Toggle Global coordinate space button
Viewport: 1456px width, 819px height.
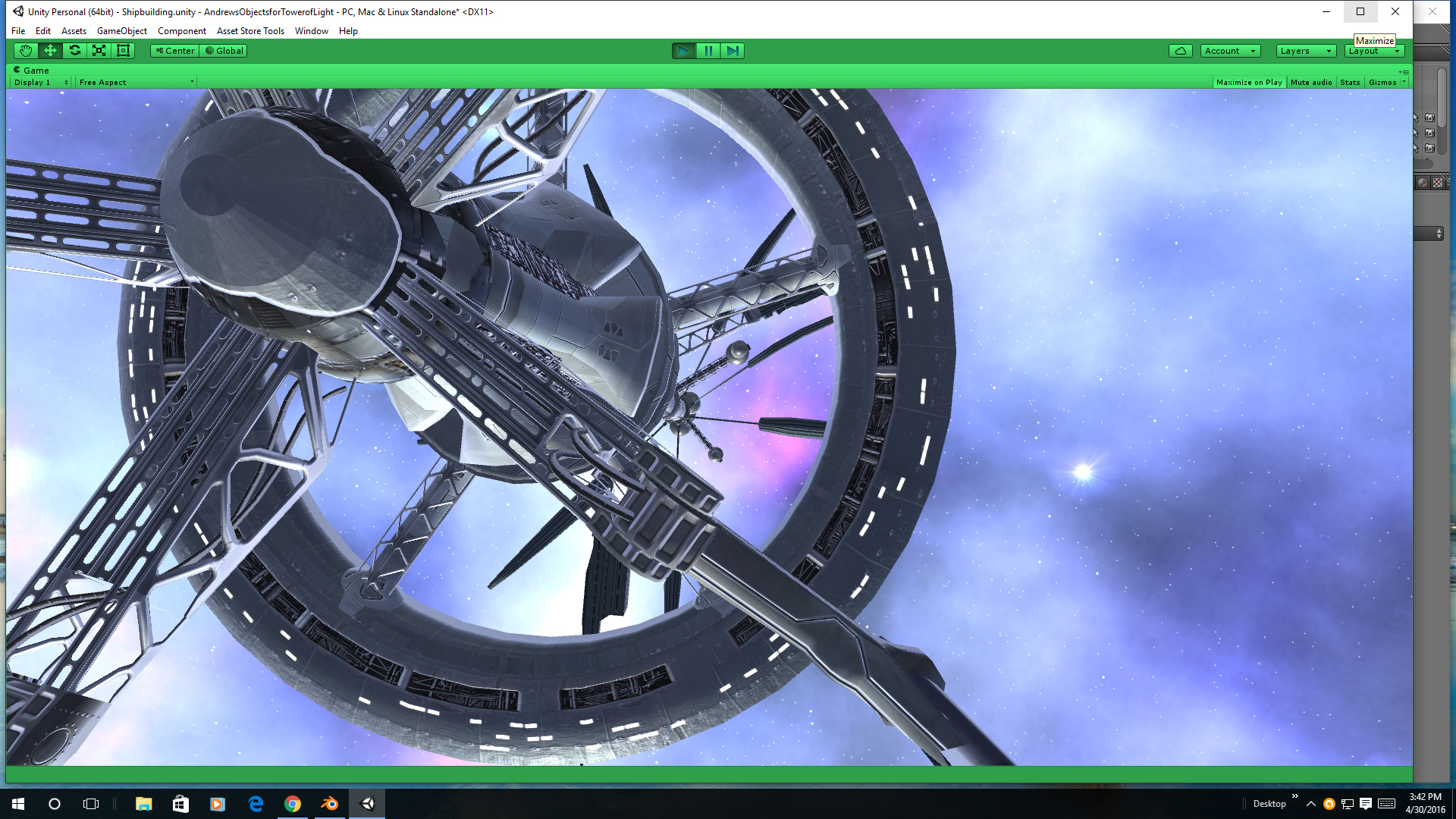tap(224, 51)
